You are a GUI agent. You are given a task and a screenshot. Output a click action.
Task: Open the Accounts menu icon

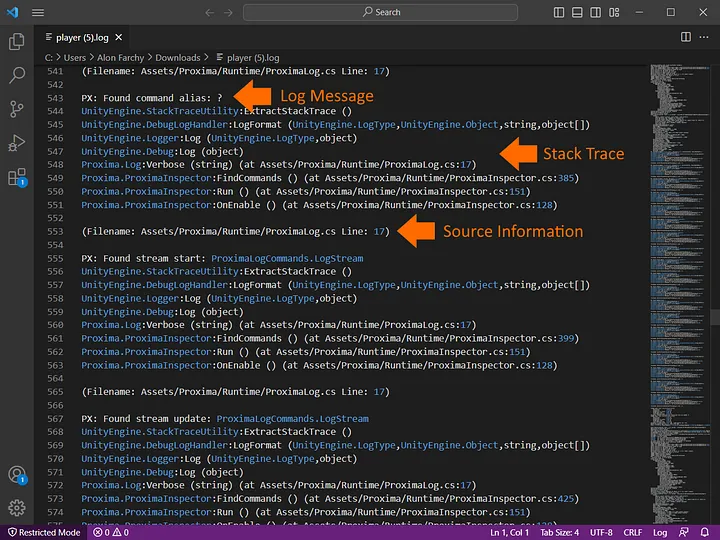click(x=17, y=475)
